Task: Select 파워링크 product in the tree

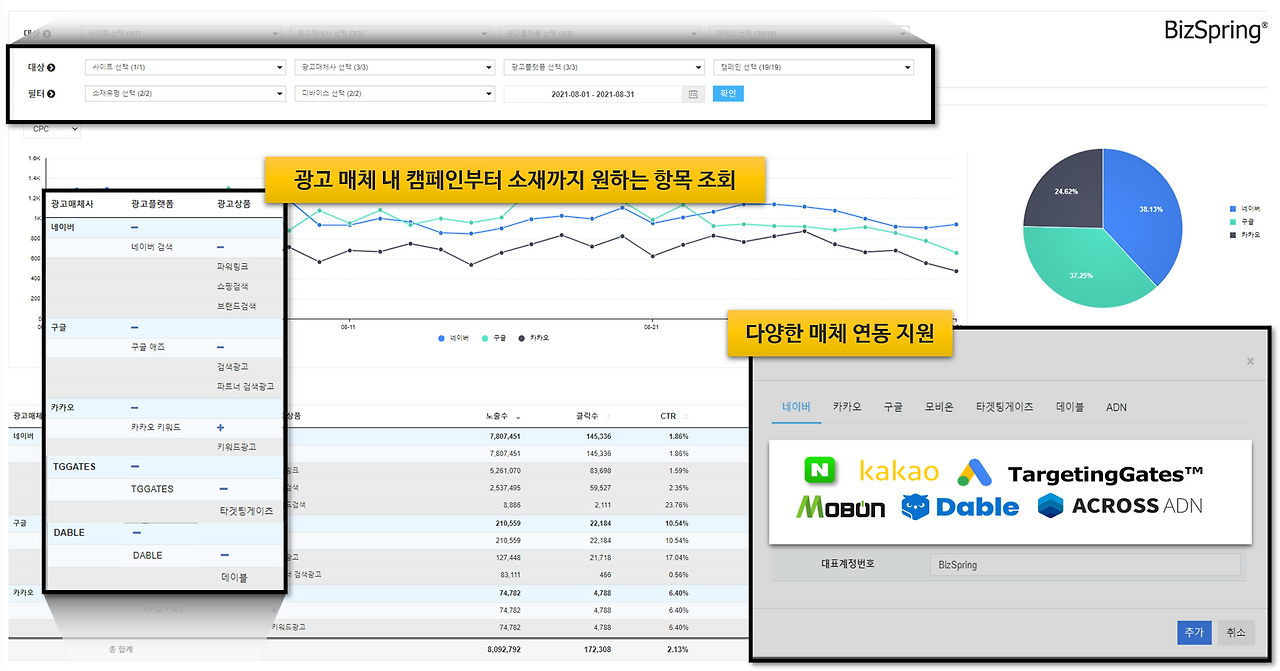Action: tap(233, 267)
